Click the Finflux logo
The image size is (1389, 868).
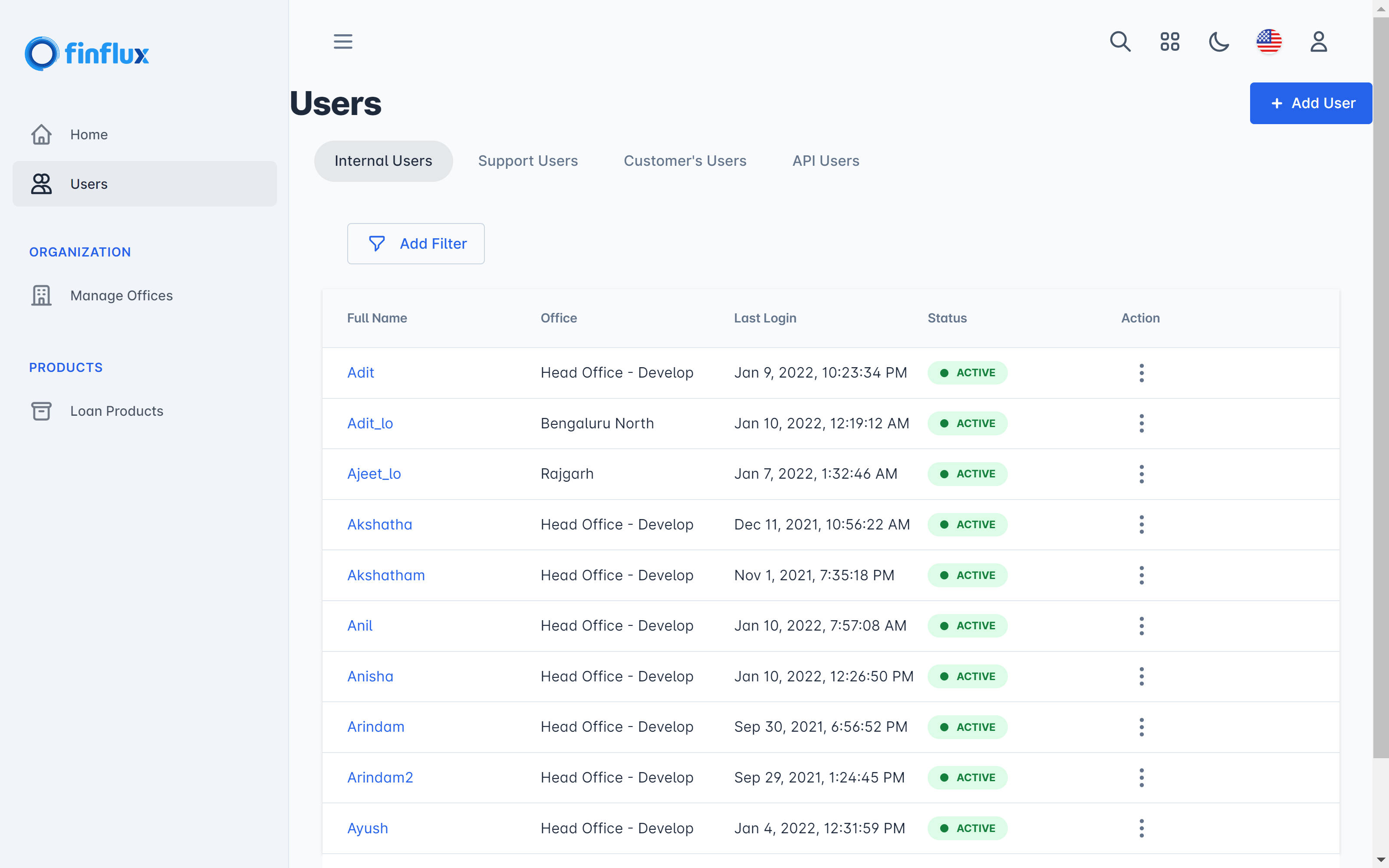(x=87, y=53)
